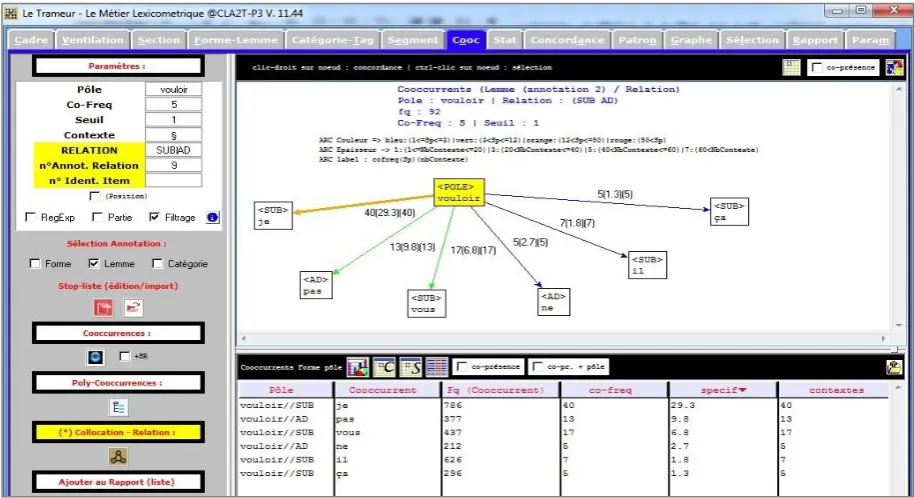Viewport: 915px width, 498px height.
Task: Switch to the Graphe tab
Action: [x=691, y=40]
